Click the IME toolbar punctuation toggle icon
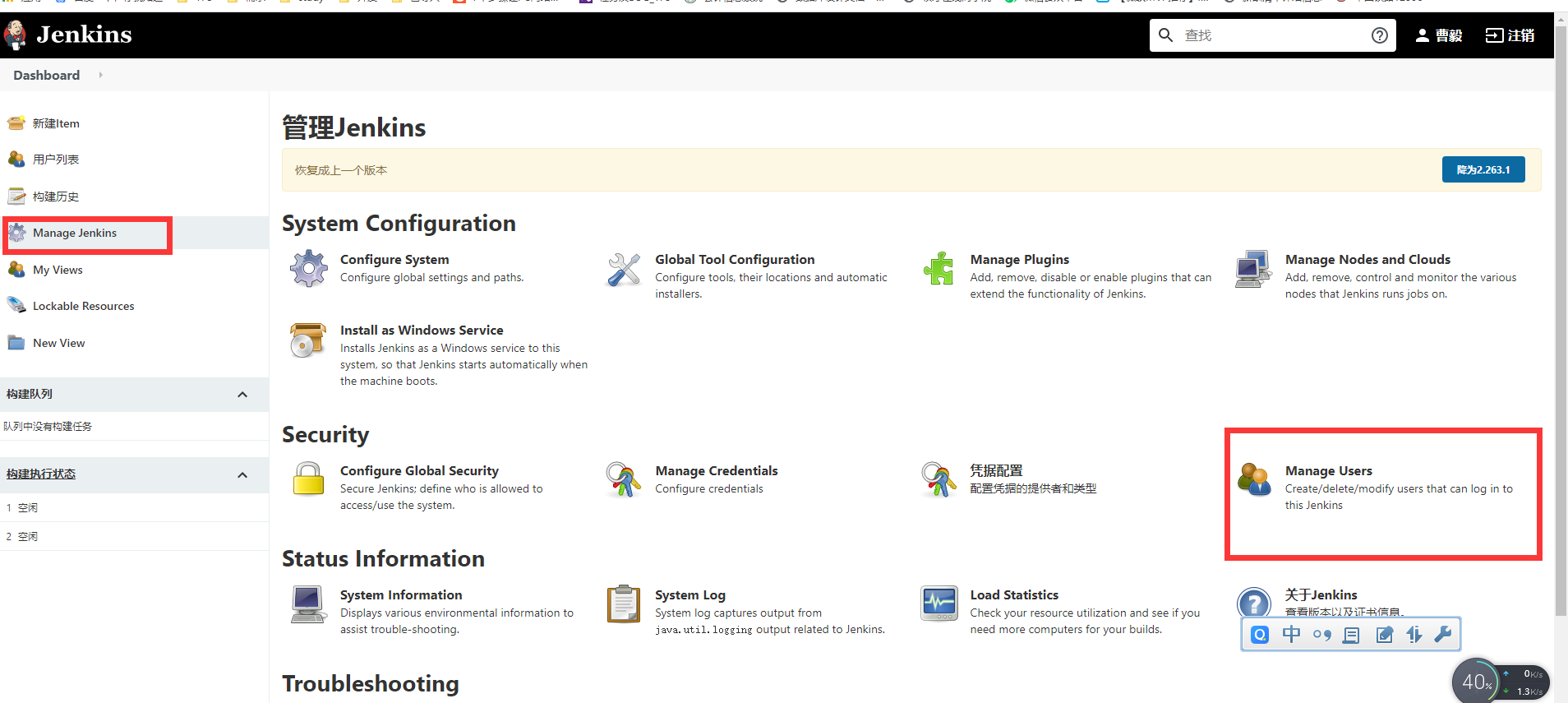The image size is (1568, 703). point(1321,634)
